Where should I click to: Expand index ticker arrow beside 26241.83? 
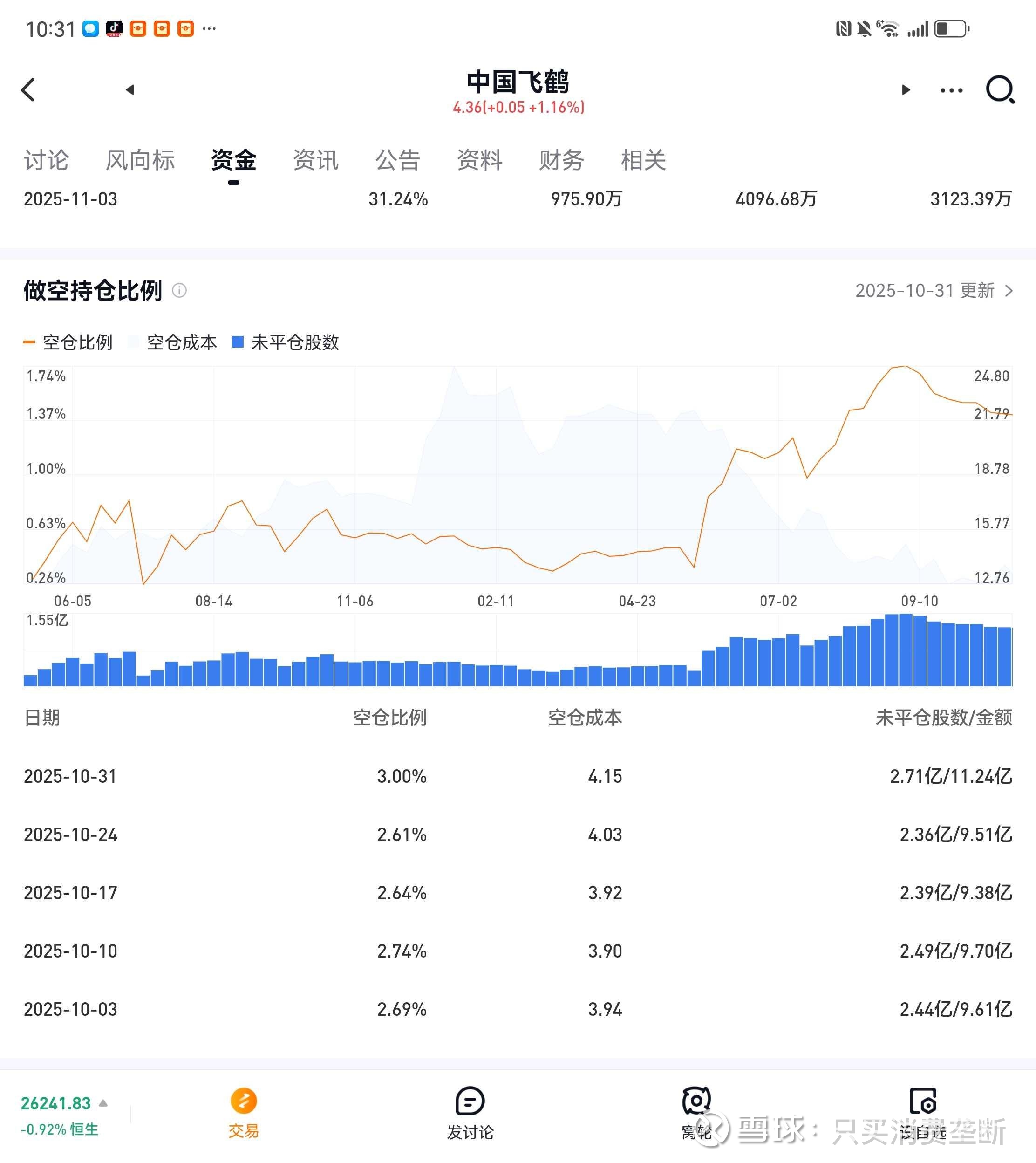tap(103, 1103)
